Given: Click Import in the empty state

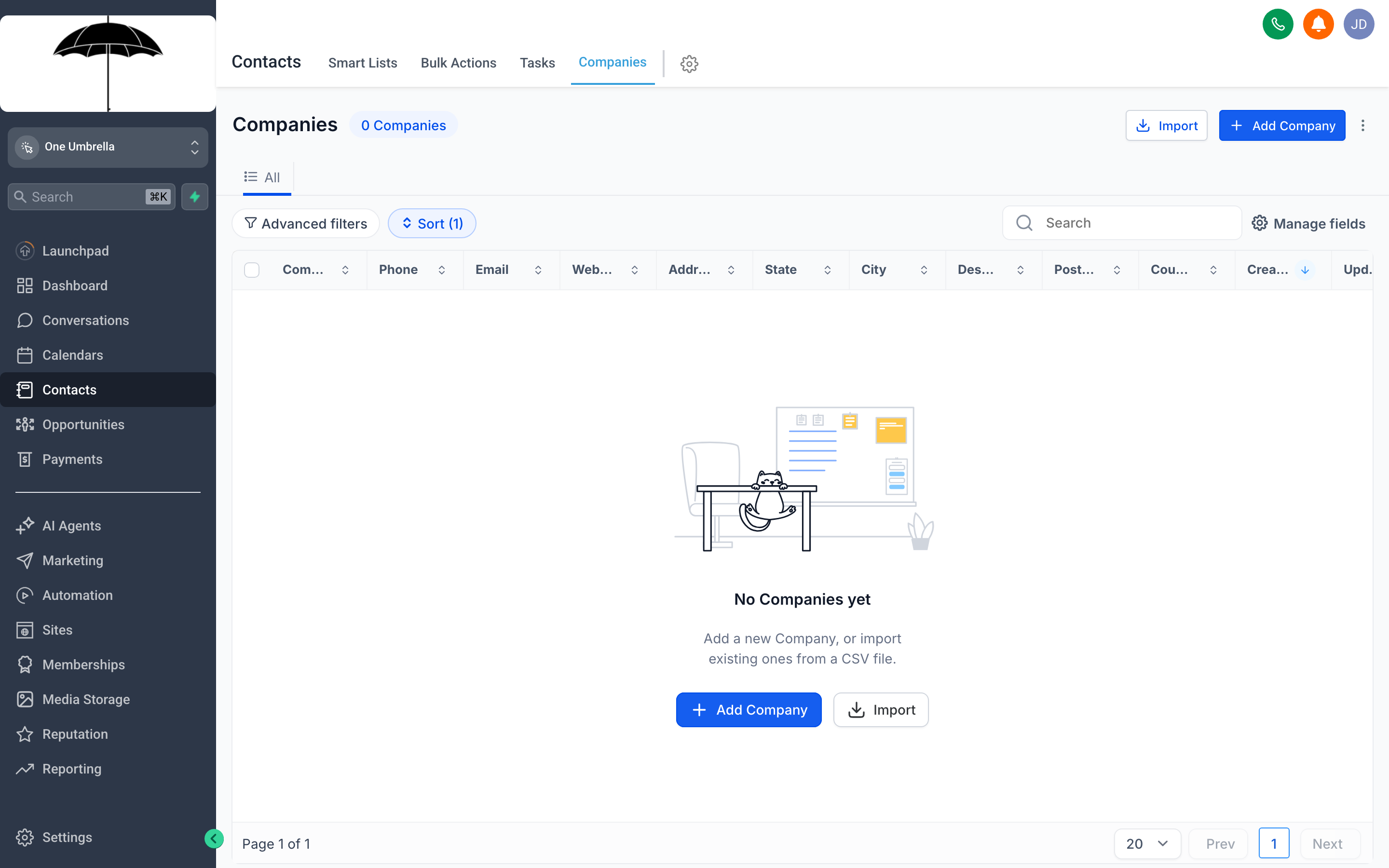Looking at the screenshot, I should point(881,709).
